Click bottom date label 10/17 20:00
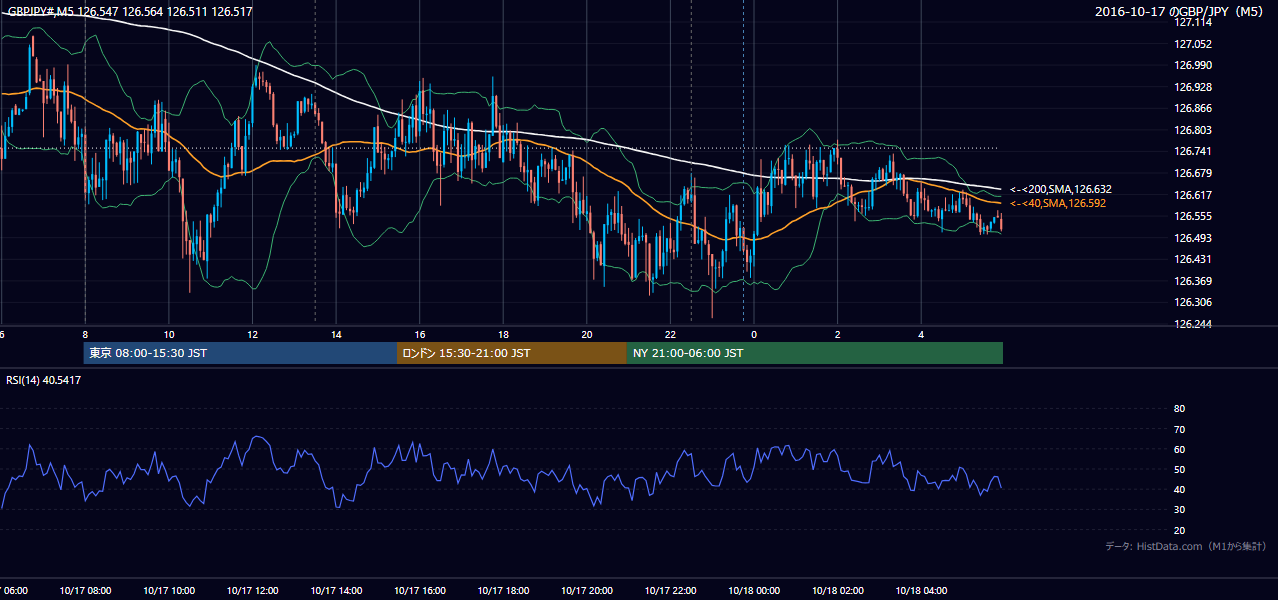Image resolution: width=1278 pixels, height=600 pixels. 587,590
